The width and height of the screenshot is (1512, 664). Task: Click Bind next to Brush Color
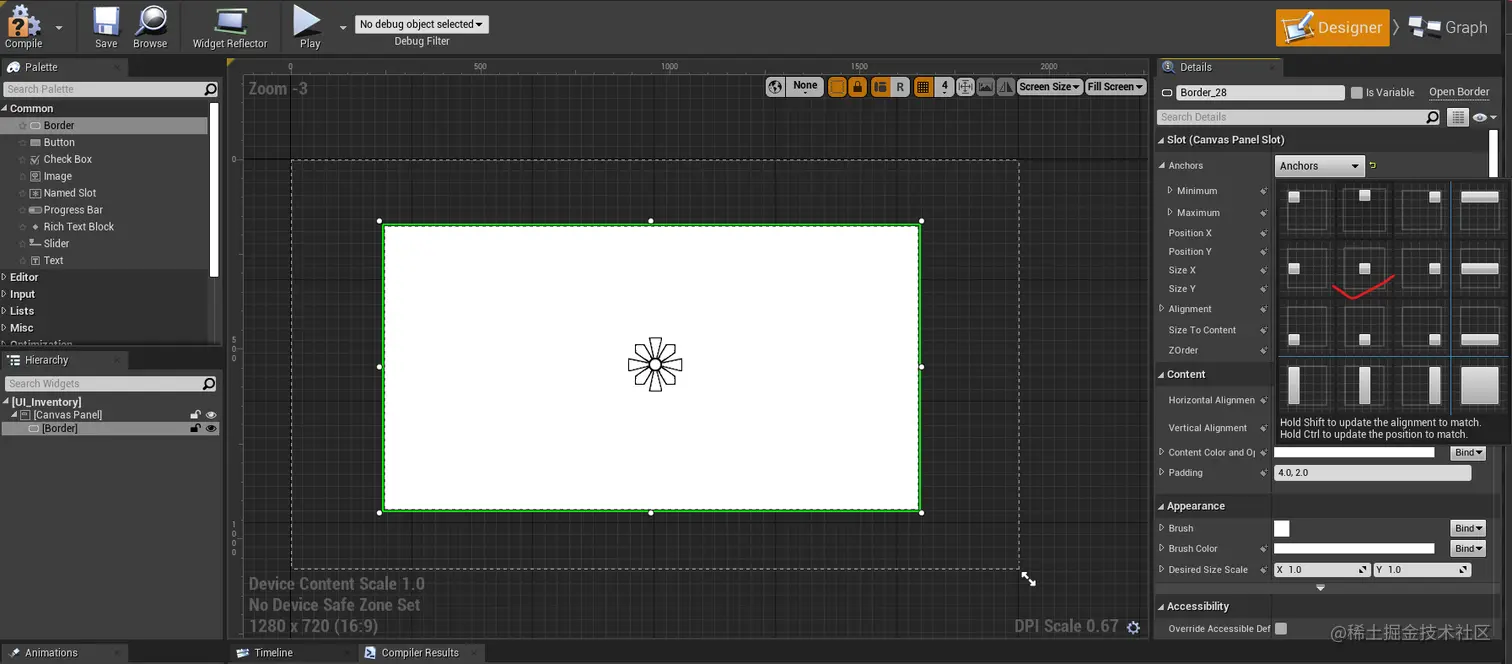[1467, 548]
